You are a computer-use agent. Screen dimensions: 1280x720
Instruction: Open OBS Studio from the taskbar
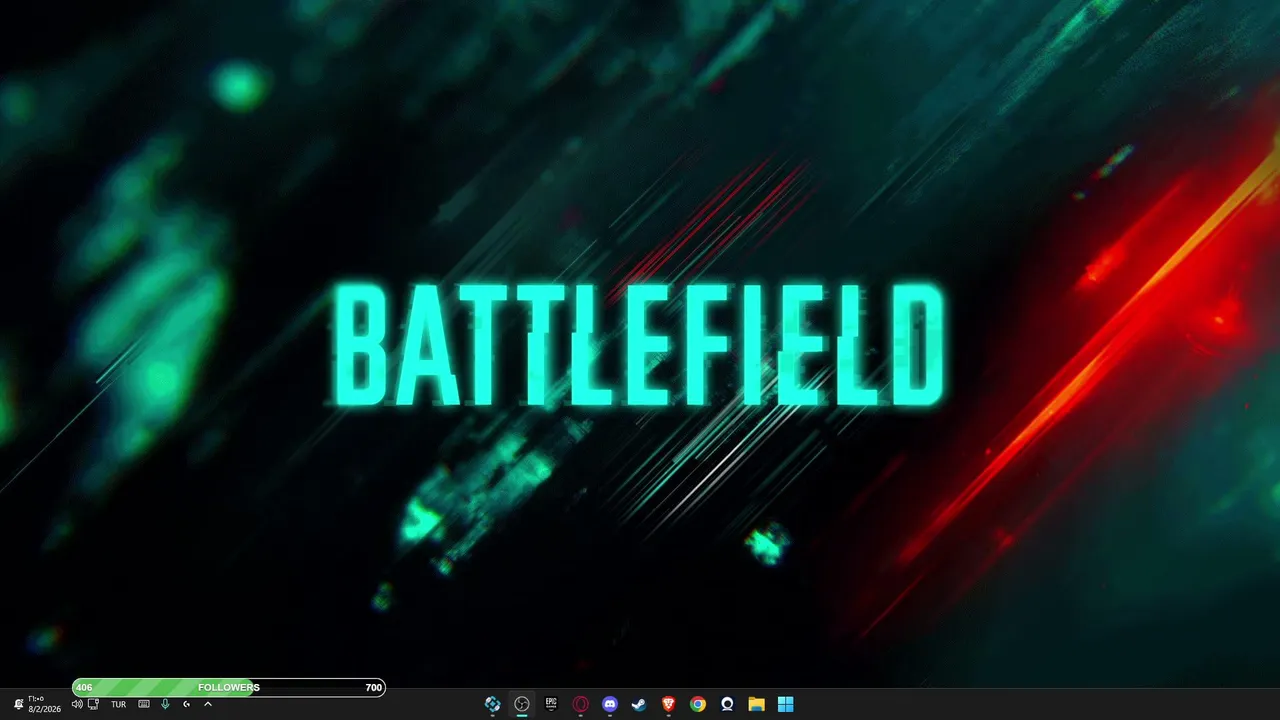521,704
